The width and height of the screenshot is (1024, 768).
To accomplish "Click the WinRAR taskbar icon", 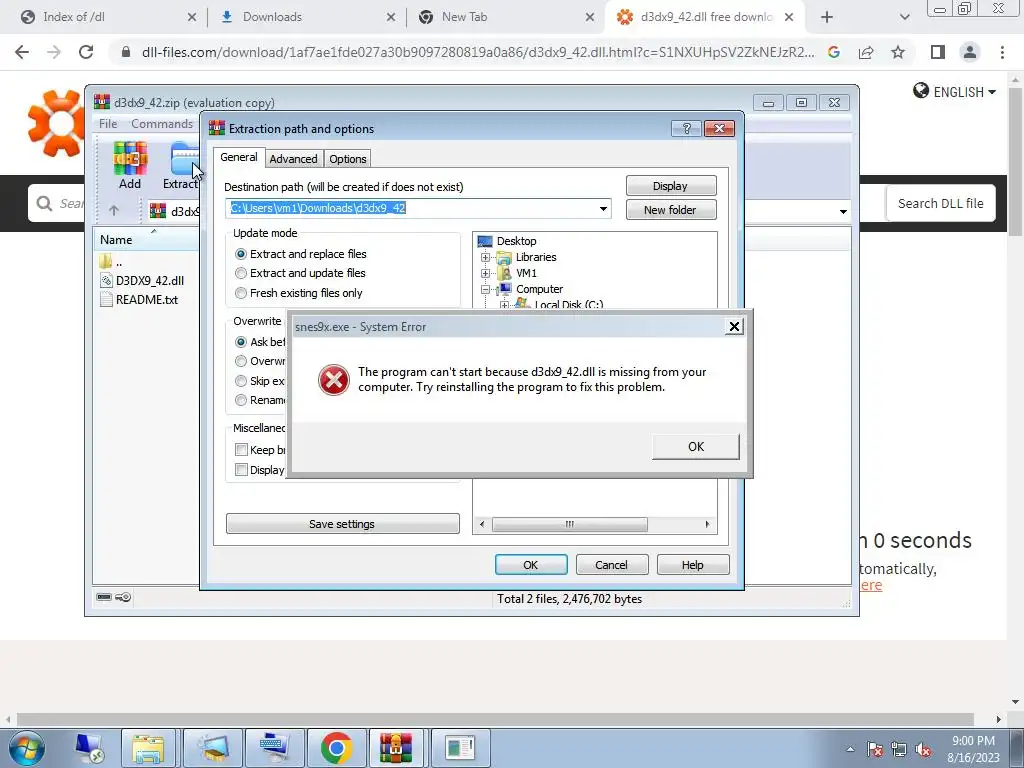I will 396,748.
